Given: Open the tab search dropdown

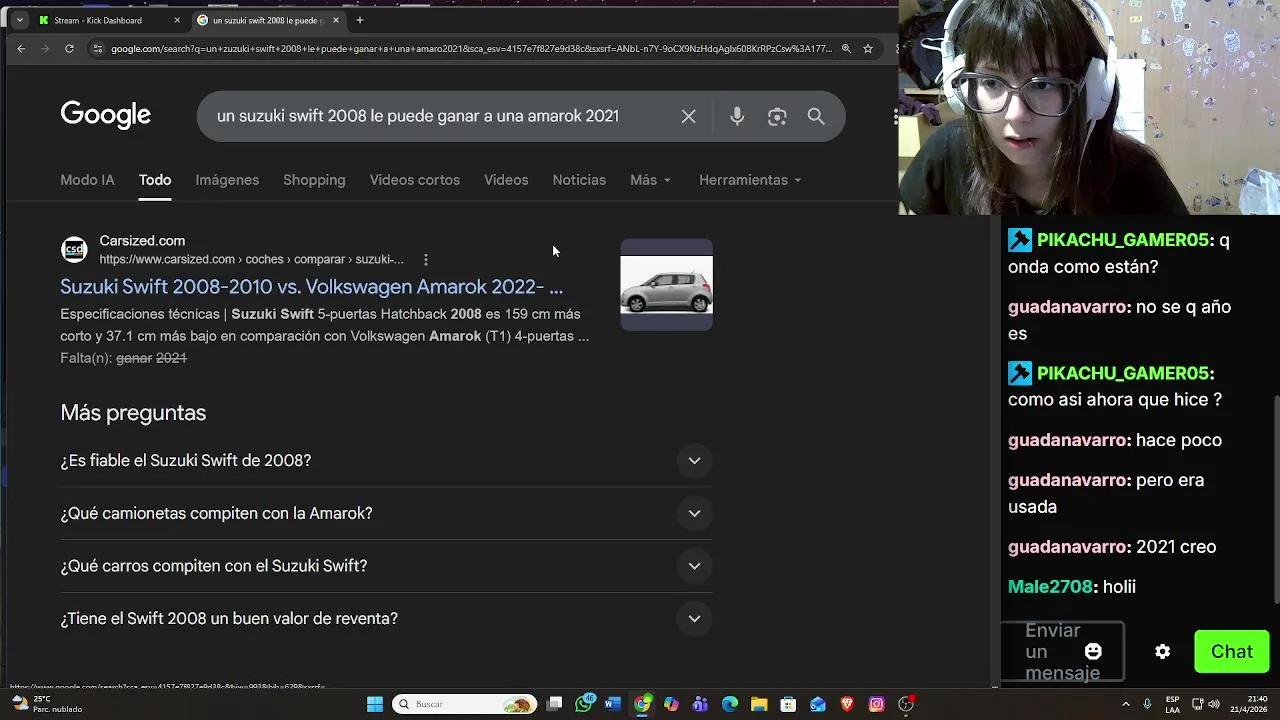Looking at the screenshot, I should (19, 20).
